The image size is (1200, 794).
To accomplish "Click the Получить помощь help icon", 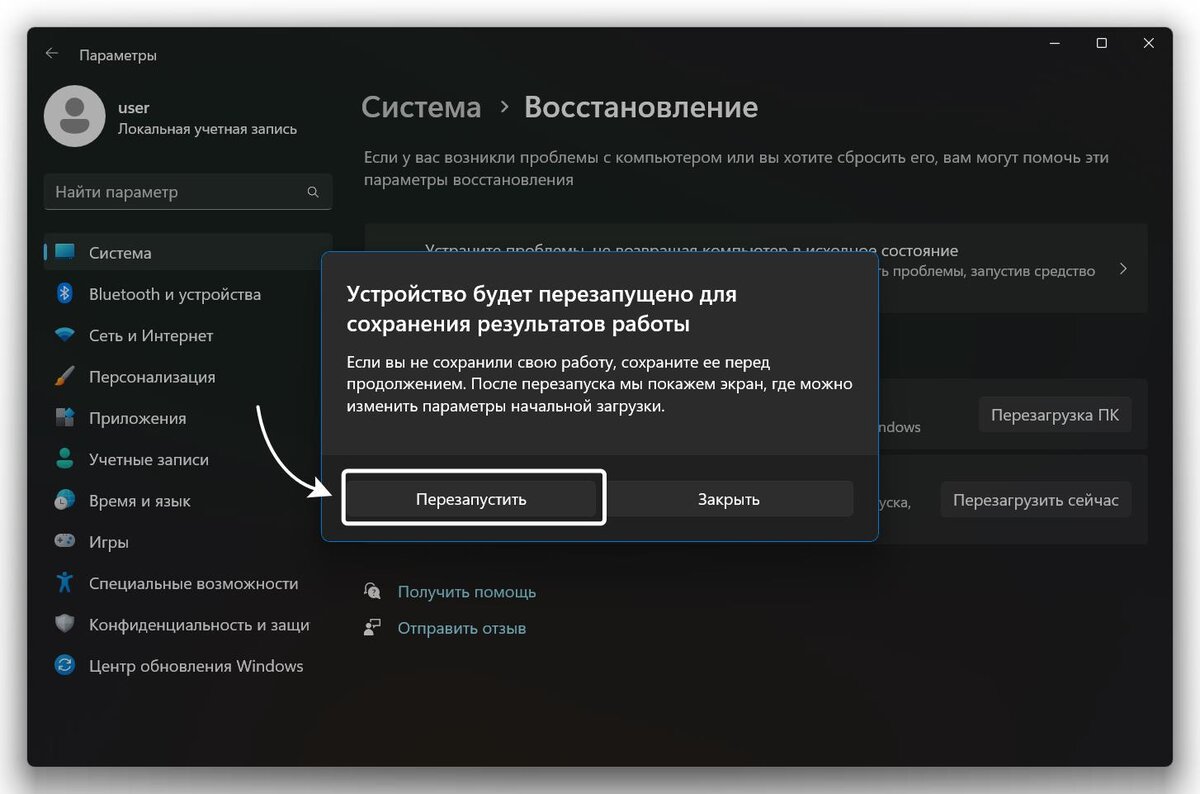I will [x=372, y=592].
